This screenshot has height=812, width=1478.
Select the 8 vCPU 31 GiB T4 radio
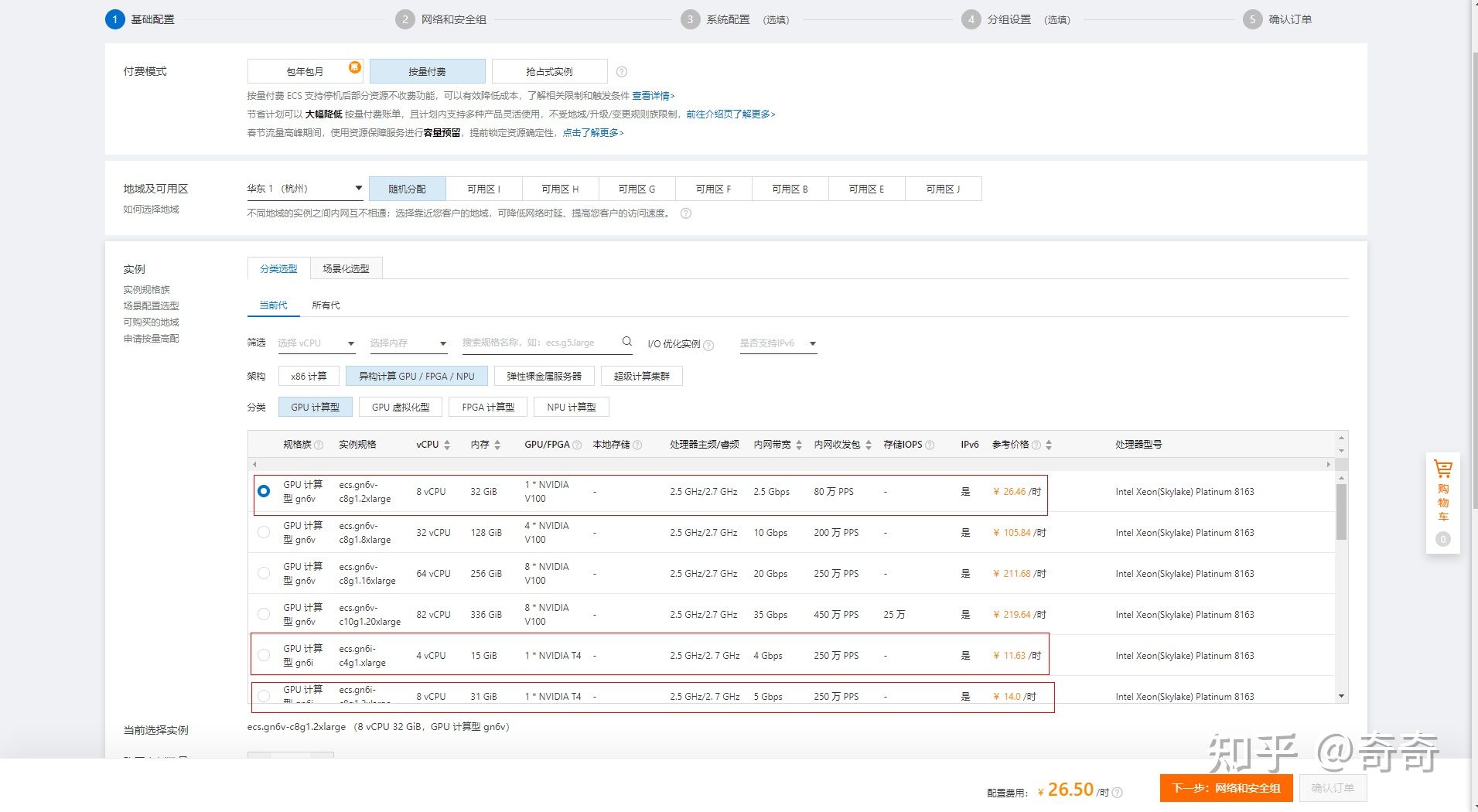tap(264, 696)
